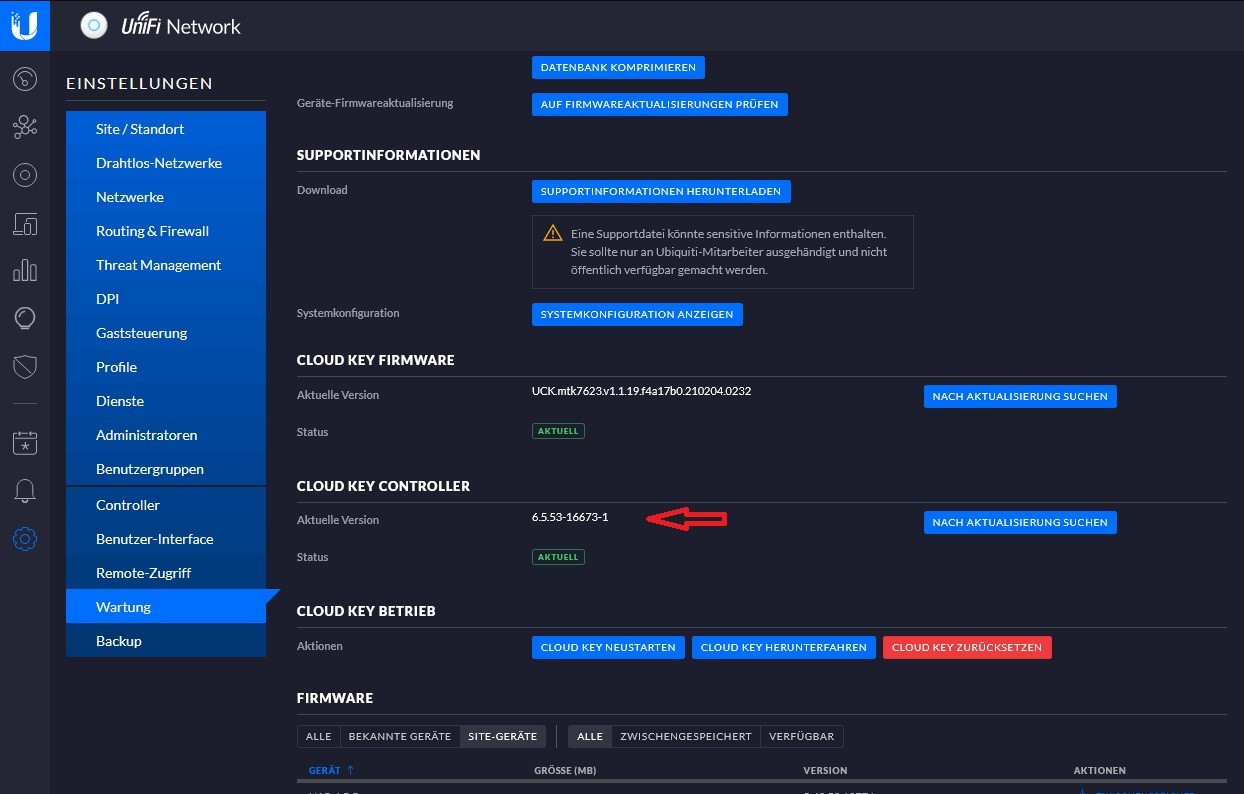Click Supportinformationen herunterladen button

(x=661, y=191)
